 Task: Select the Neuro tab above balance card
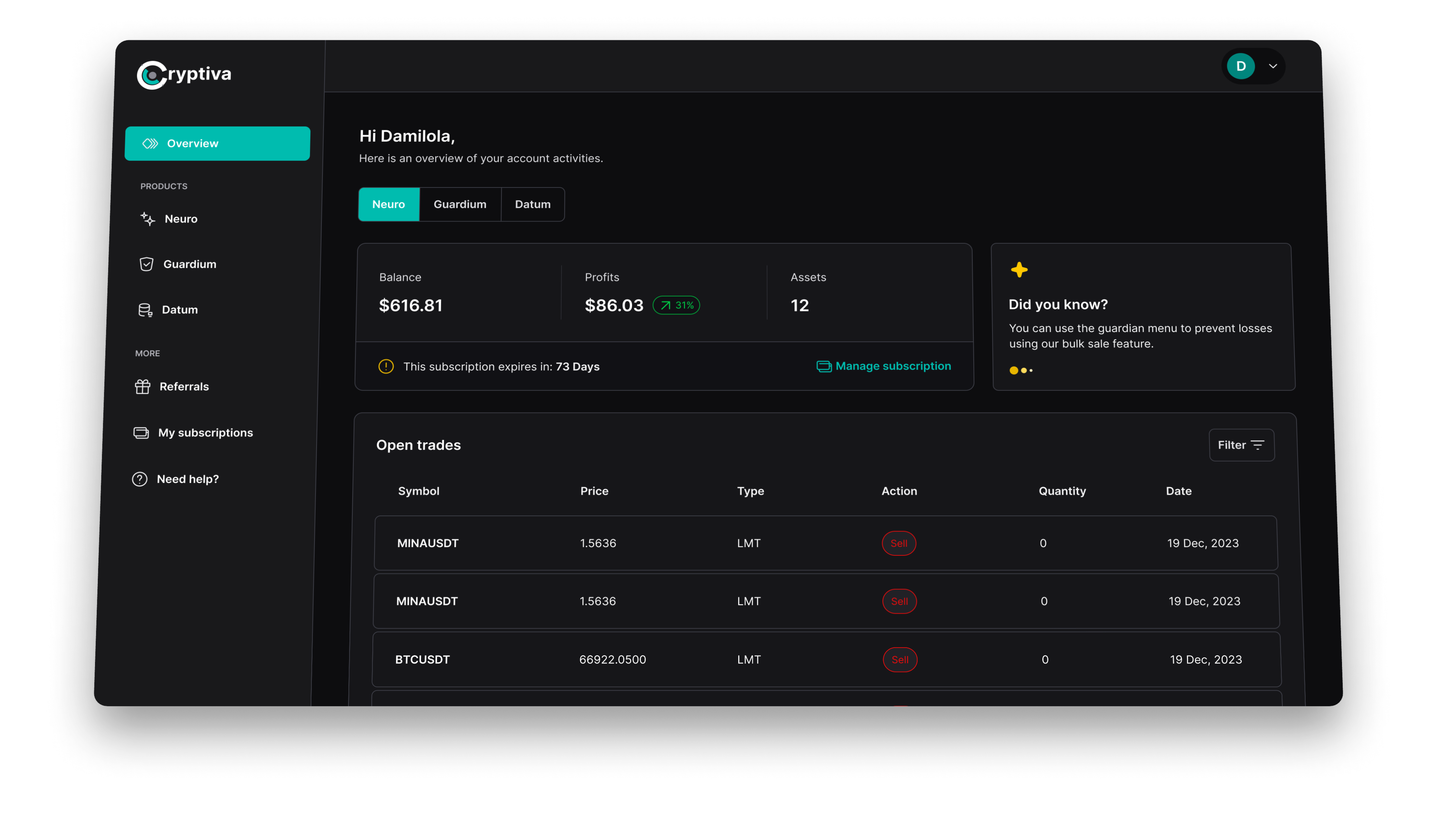[388, 204]
